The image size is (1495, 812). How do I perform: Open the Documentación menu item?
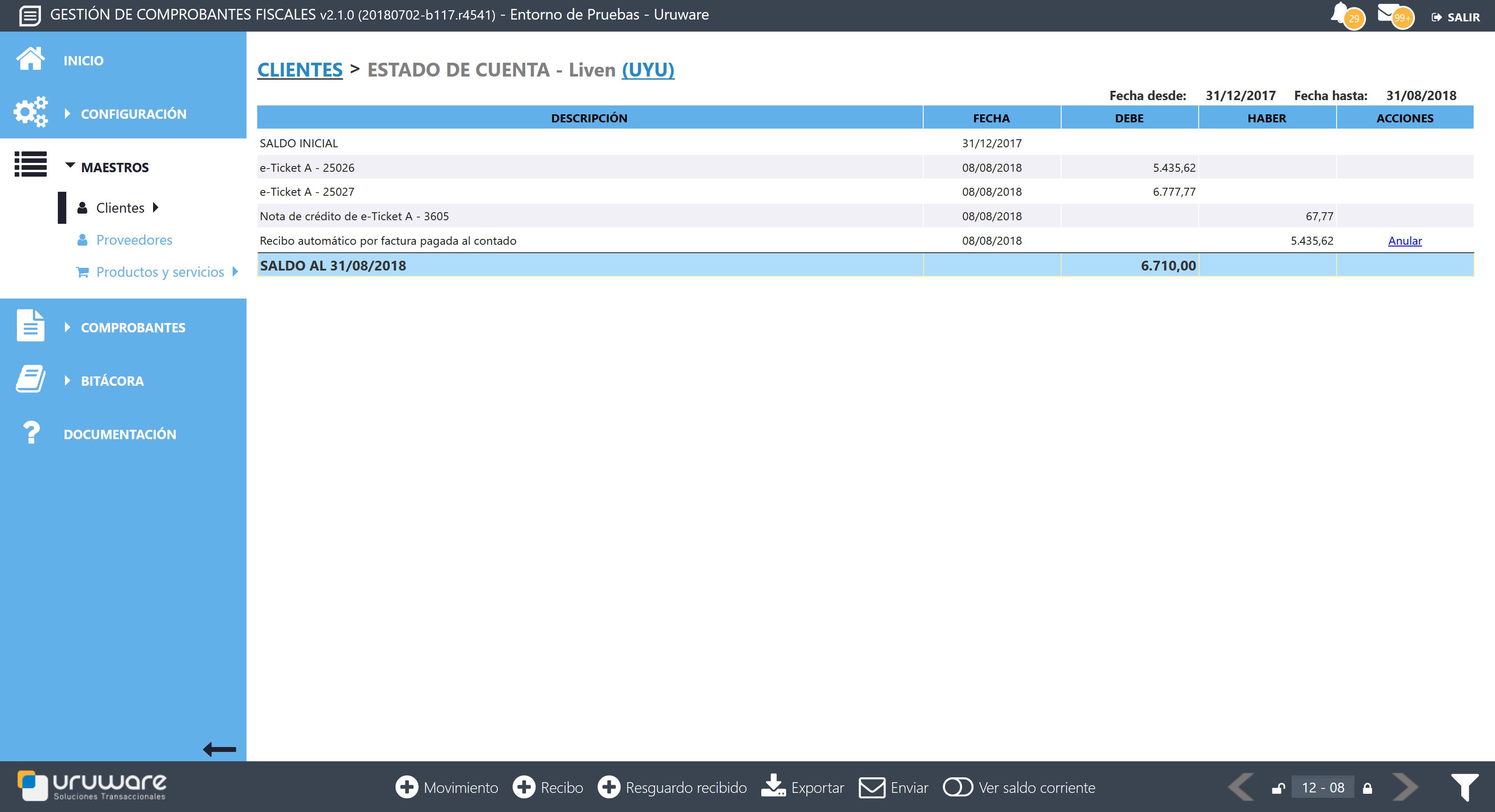[x=120, y=434]
